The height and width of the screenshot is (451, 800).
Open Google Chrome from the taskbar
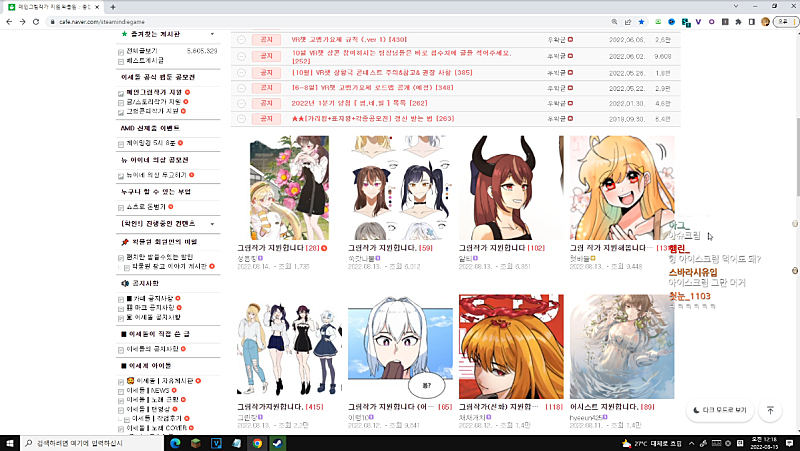pos(257,442)
